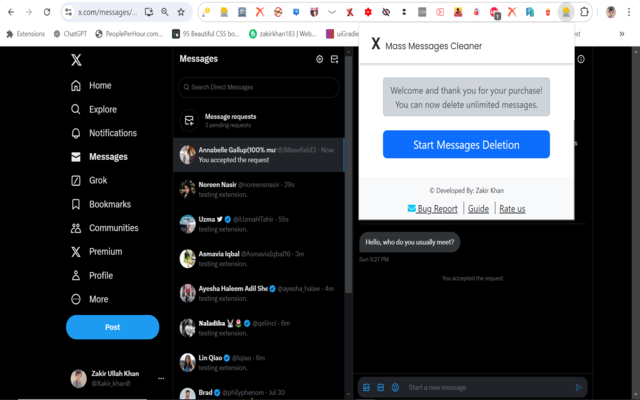Screen dimensions: 640x400
Task: Click the X logo in the sidebar
Action: coord(76,60)
